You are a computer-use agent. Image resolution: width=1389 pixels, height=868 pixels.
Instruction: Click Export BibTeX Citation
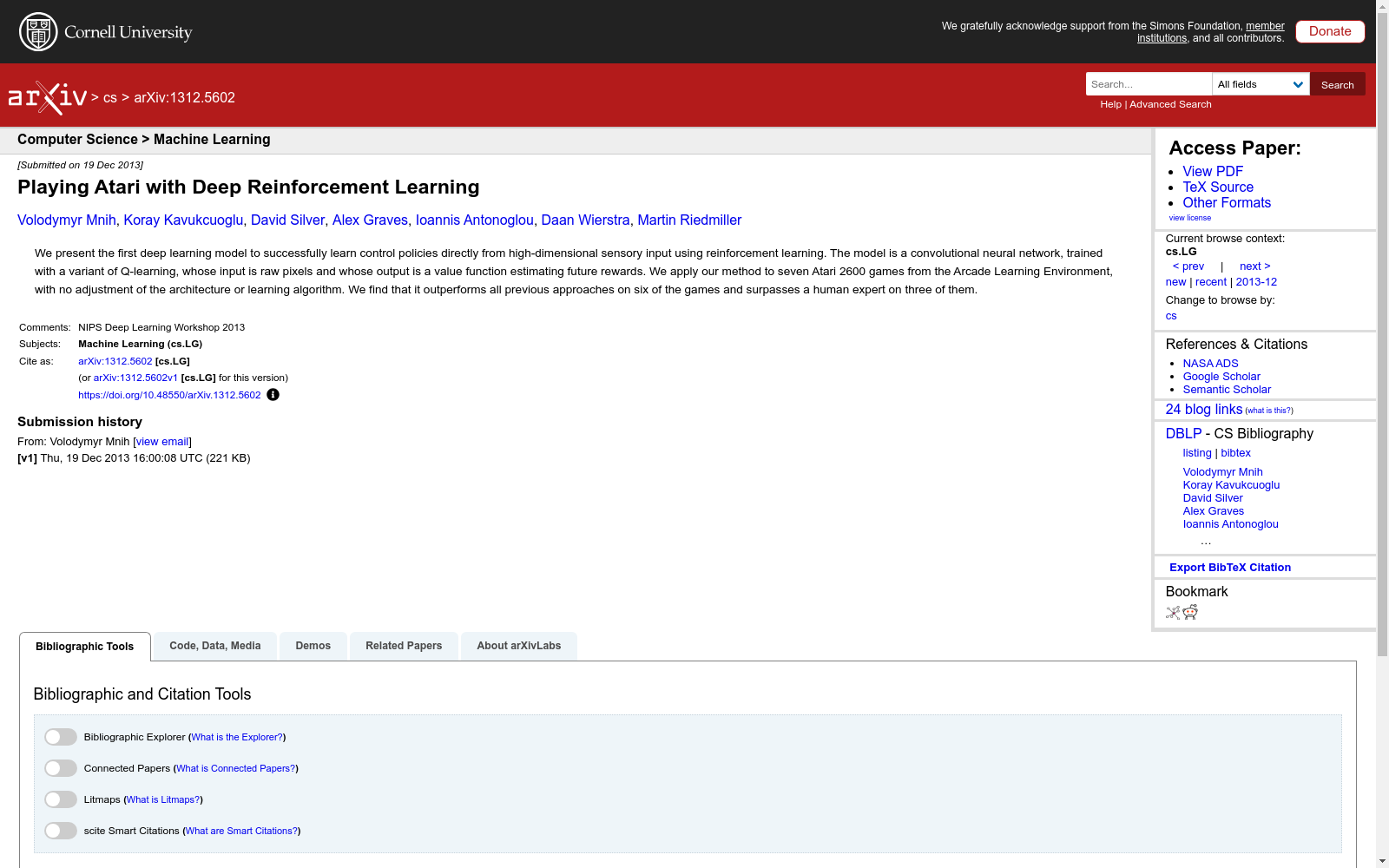[x=1230, y=568]
